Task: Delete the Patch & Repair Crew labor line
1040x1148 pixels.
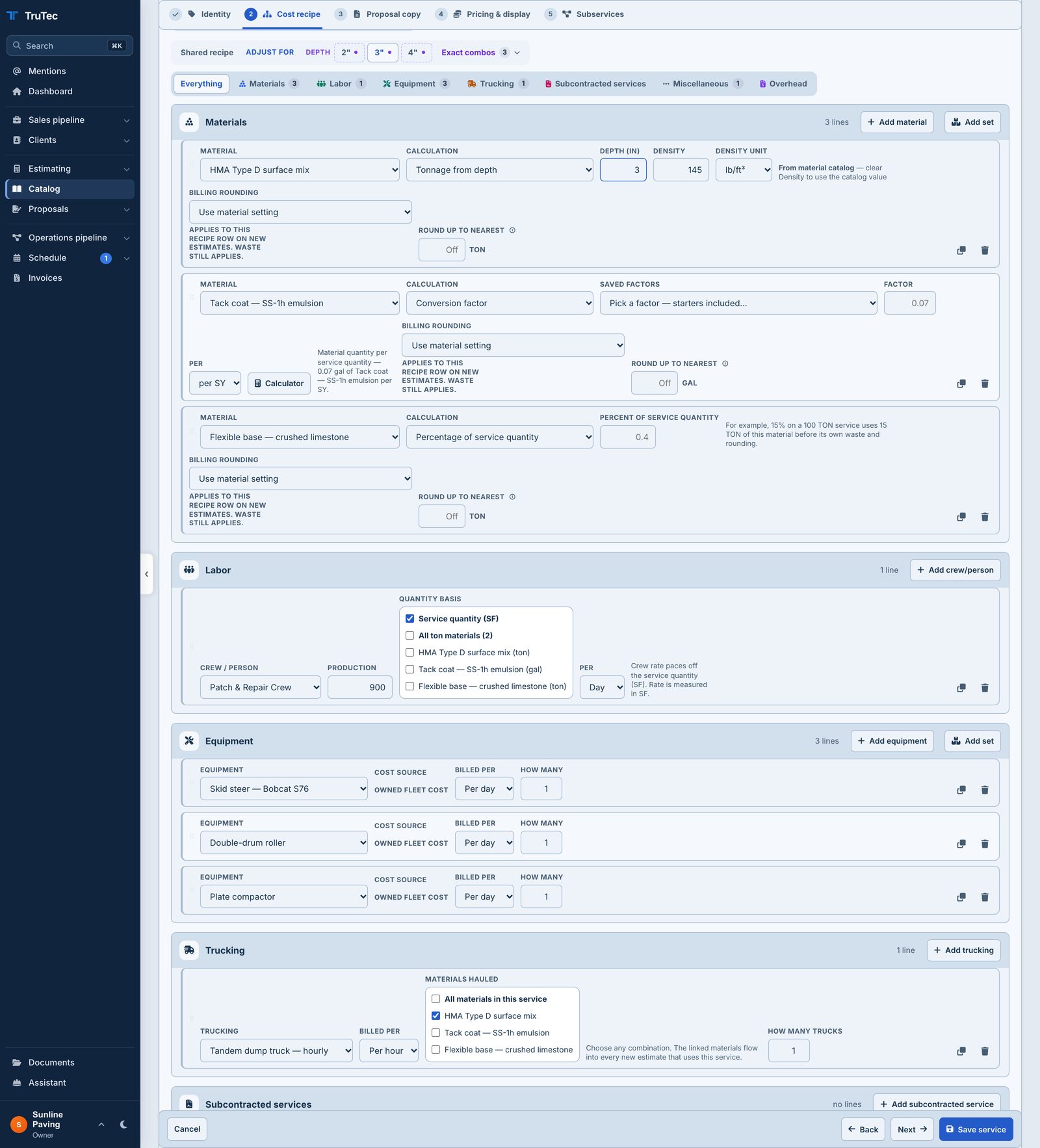Action: click(985, 688)
